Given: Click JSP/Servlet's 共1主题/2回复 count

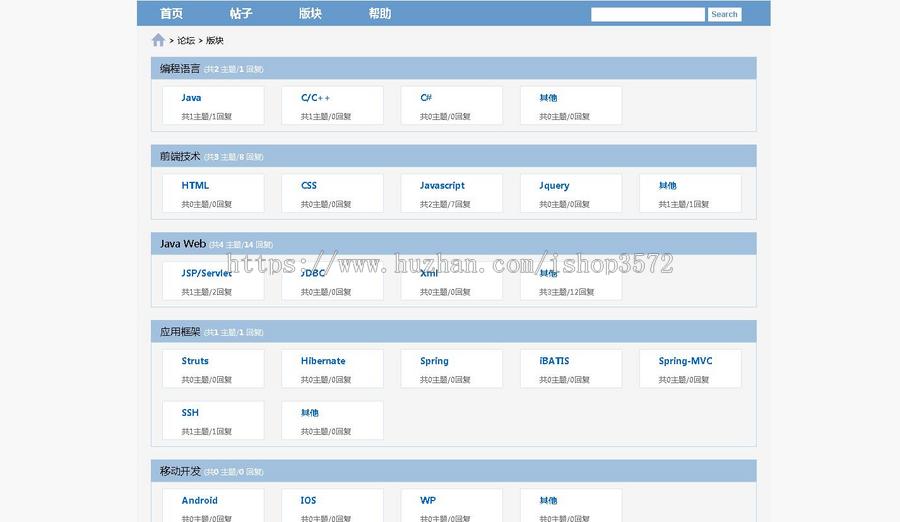Looking at the screenshot, I should coord(207,292).
